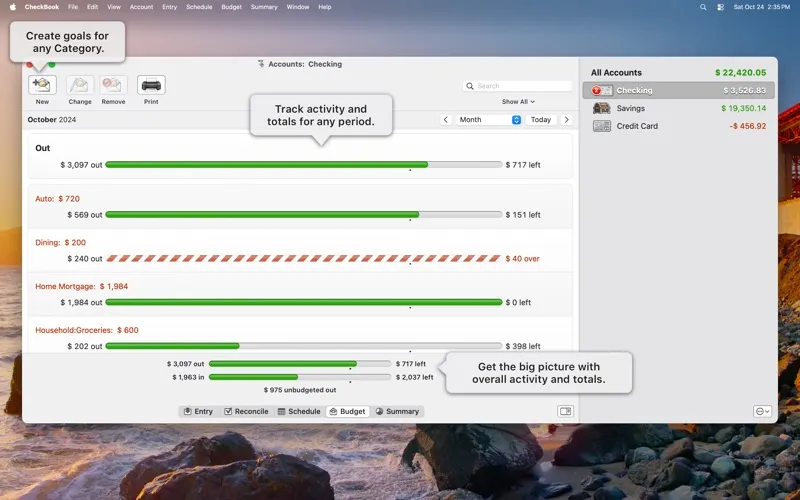
Task: Expand the Show All dropdown
Action: [518, 102]
